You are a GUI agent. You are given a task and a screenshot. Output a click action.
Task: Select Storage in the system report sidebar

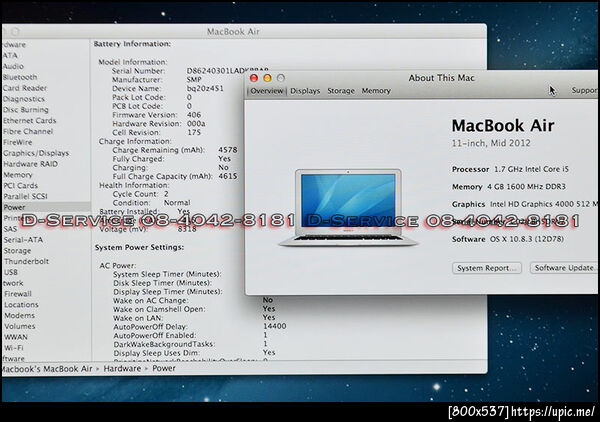(x=17, y=251)
